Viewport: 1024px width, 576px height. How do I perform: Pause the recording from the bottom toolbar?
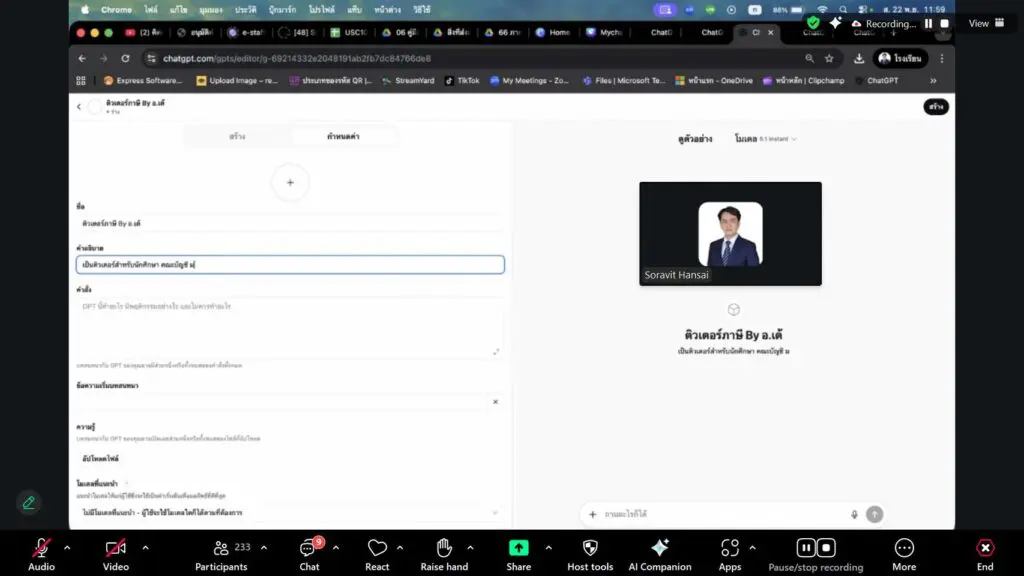pos(805,547)
